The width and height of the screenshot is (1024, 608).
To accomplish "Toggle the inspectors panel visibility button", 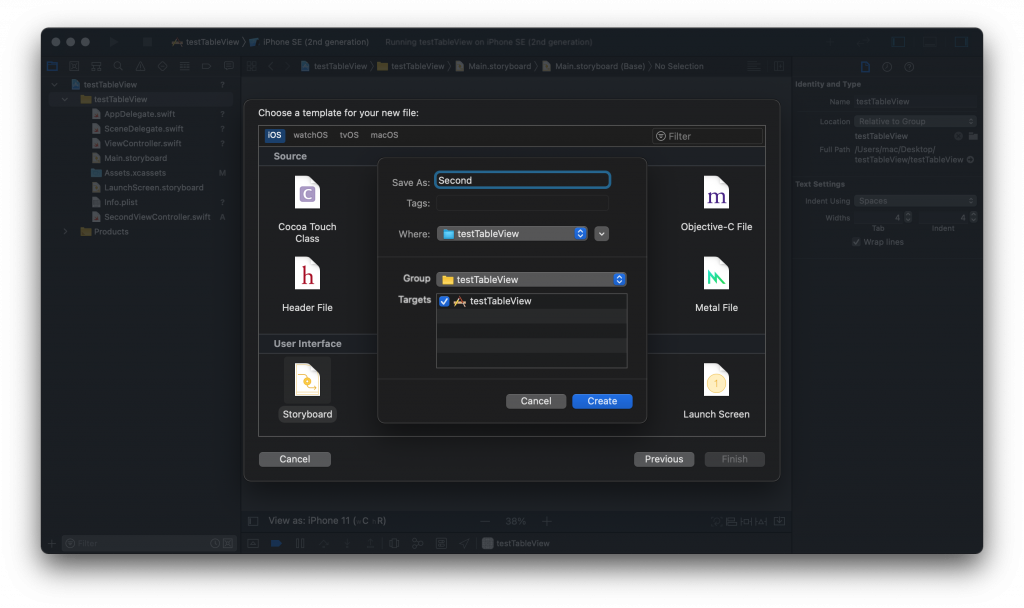I will tap(961, 42).
